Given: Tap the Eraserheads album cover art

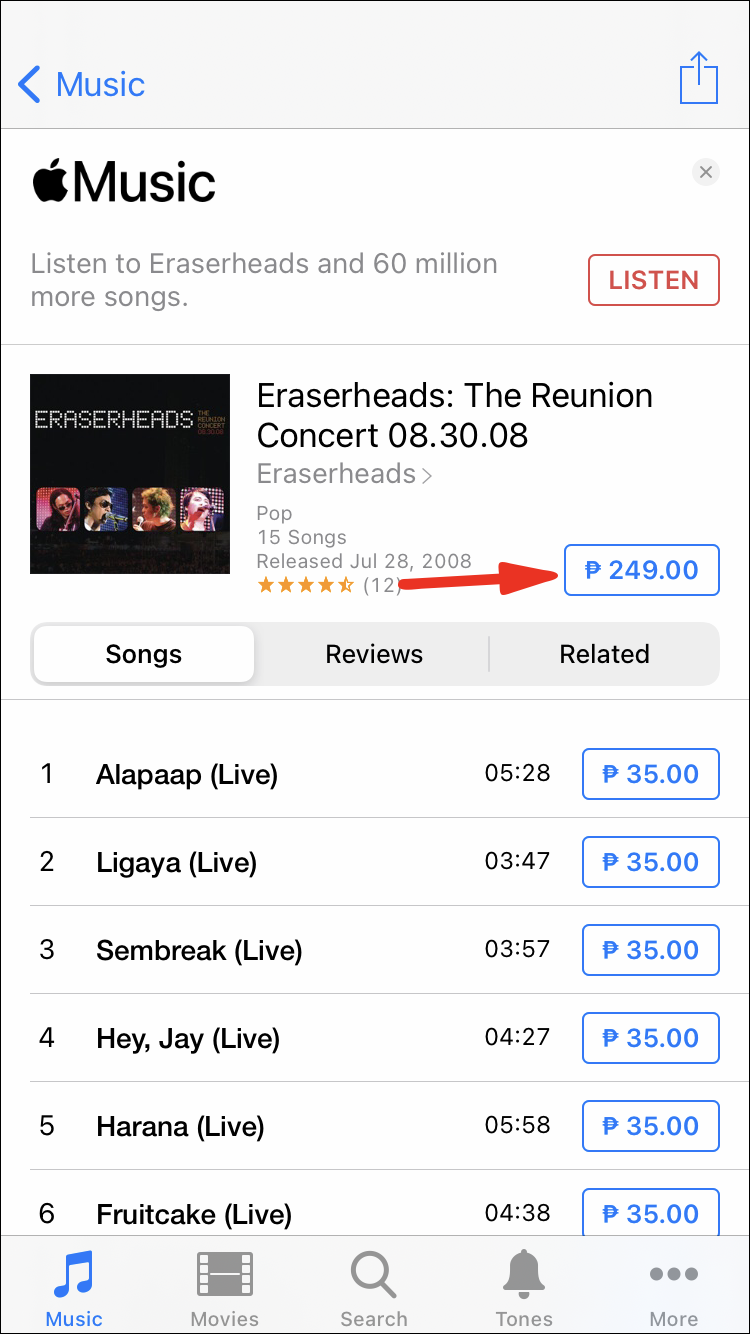Looking at the screenshot, I should pos(130,474).
